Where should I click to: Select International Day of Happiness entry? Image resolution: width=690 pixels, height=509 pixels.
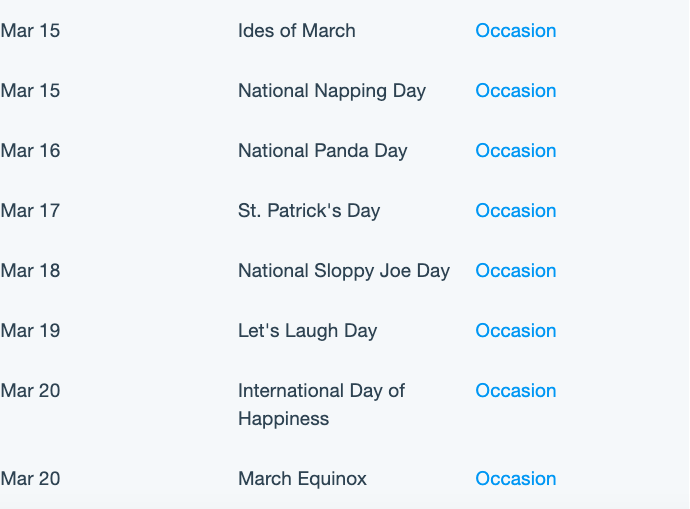[321, 405]
